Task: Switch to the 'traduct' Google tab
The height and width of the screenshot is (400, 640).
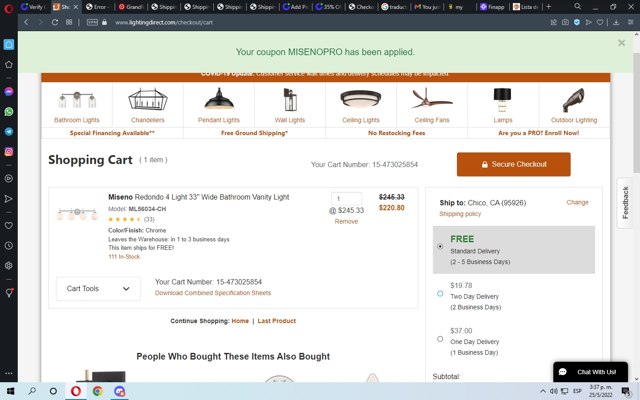Action: click(x=394, y=7)
